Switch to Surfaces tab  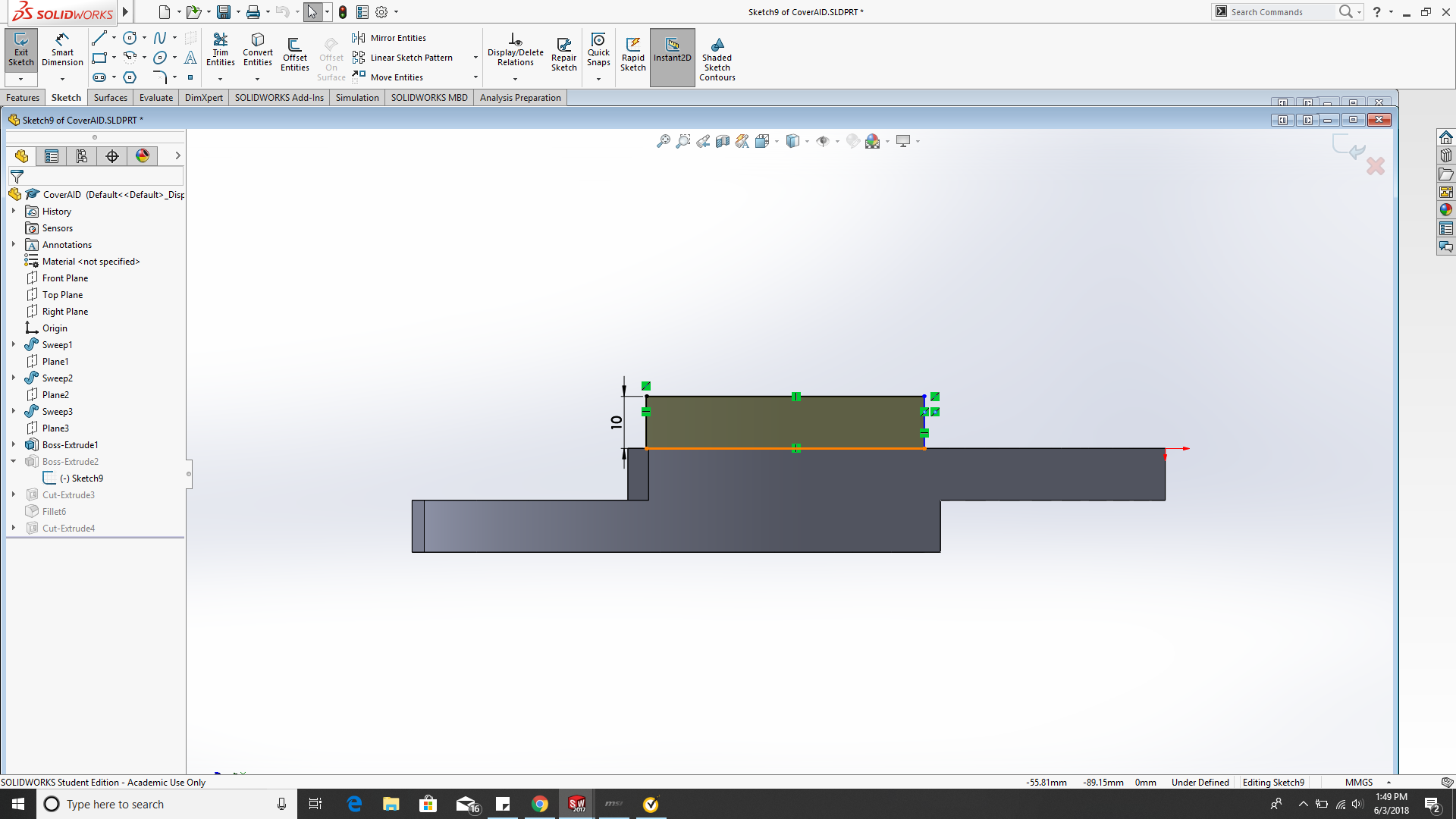click(111, 98)
